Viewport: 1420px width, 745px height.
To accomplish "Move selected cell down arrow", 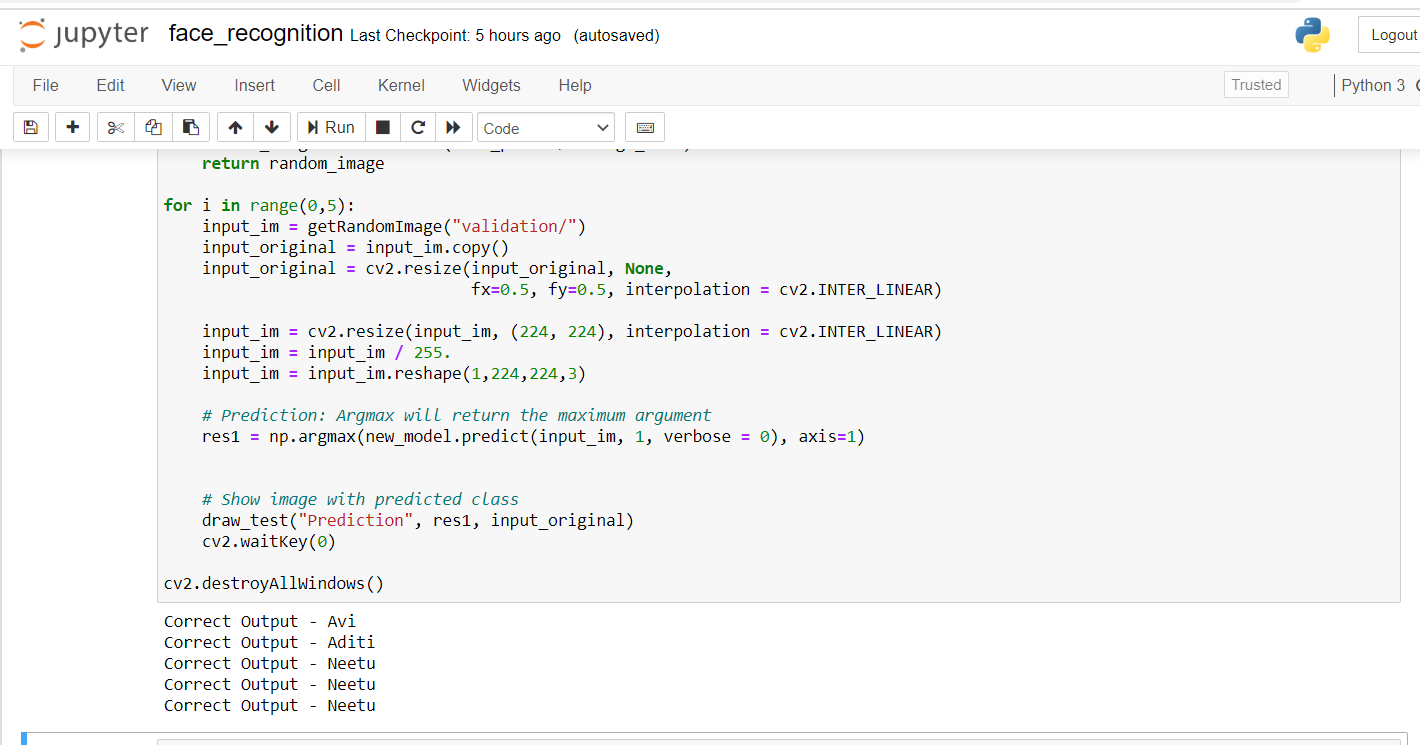I will [x=272, y=128].
